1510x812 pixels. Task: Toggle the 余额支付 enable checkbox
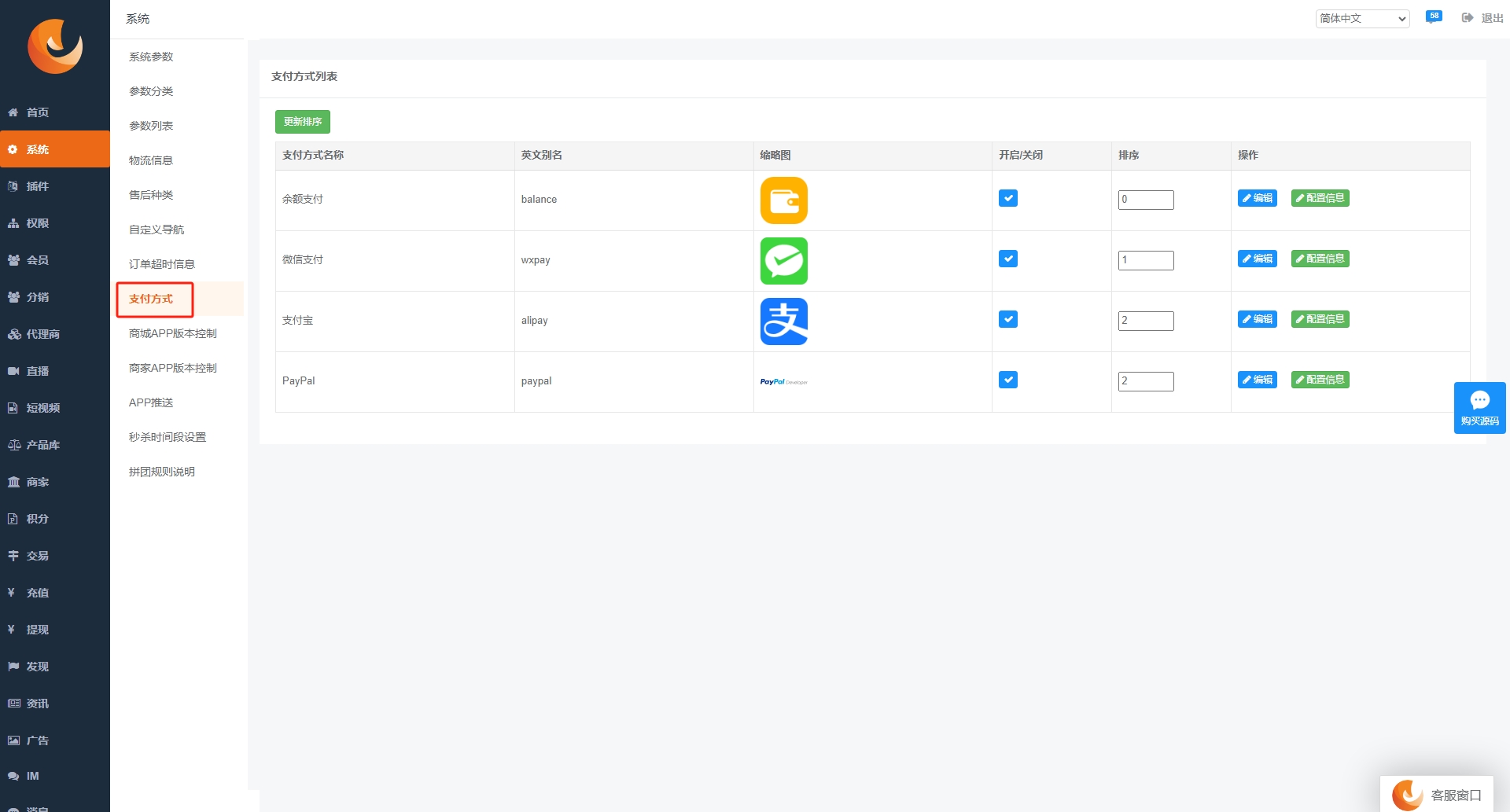(1008, 198)
